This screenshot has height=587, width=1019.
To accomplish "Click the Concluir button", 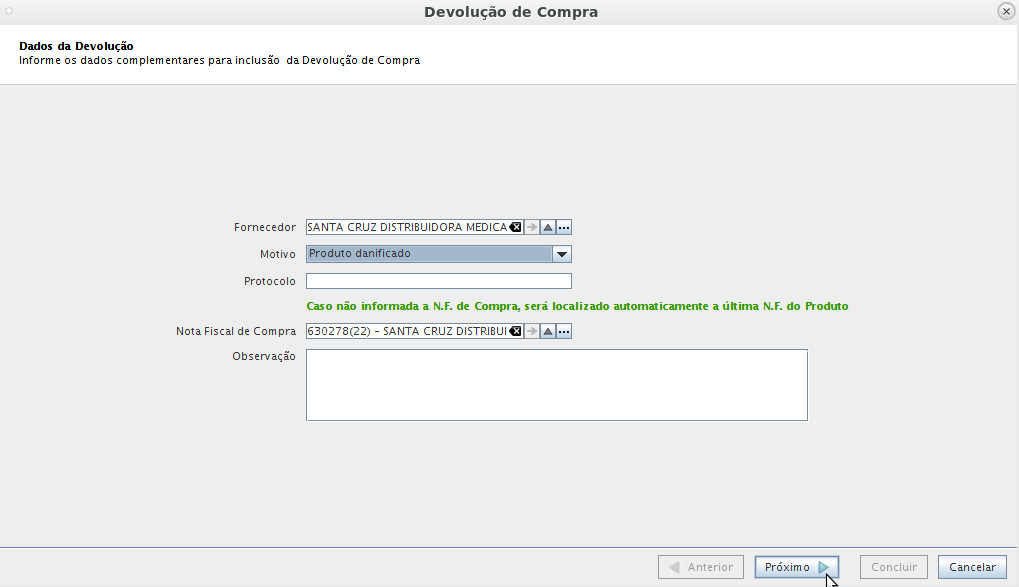I will [894, 567].
